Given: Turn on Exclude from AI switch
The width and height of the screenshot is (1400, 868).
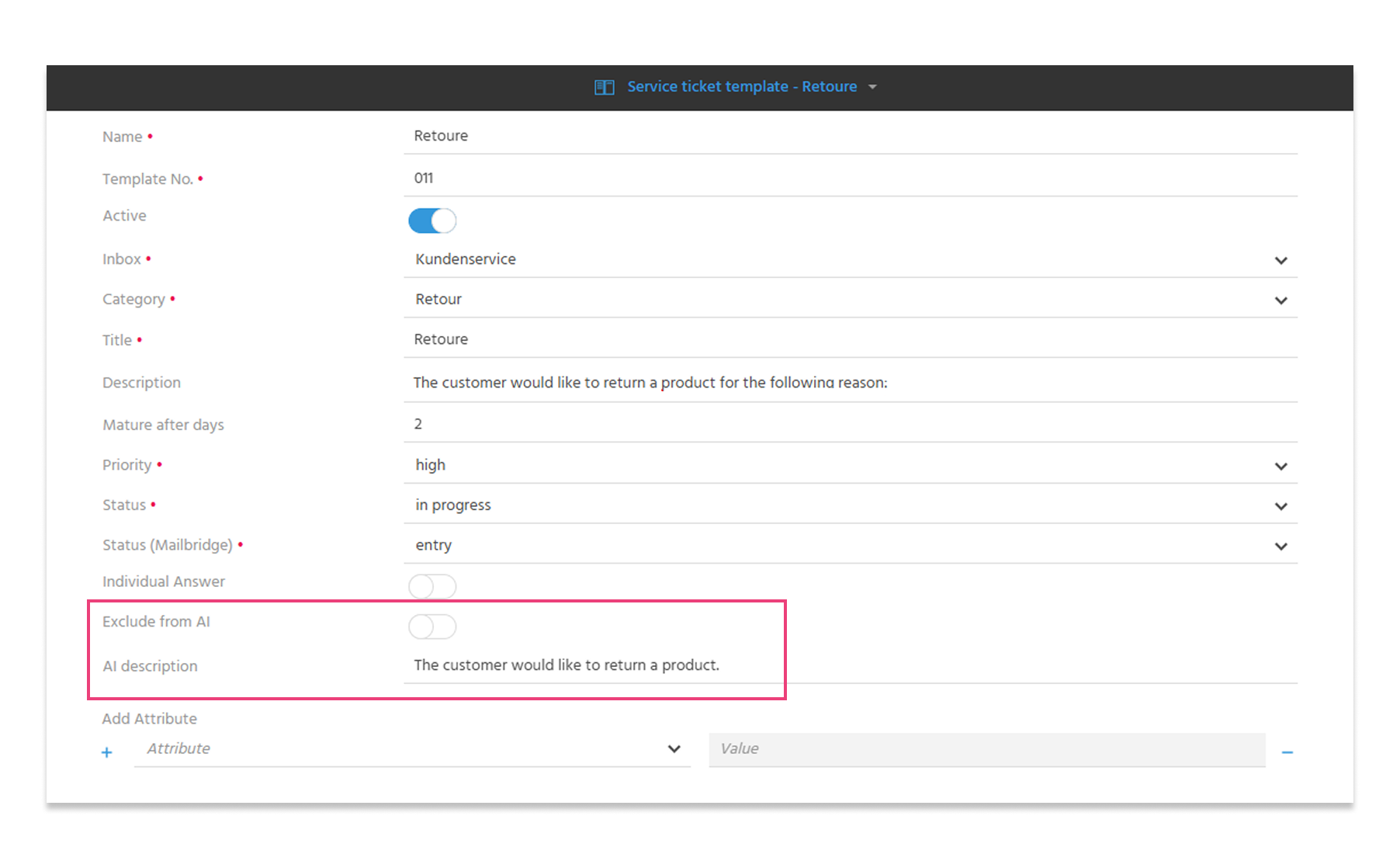Looking at the screenshot, I should [x=432, y=627].
